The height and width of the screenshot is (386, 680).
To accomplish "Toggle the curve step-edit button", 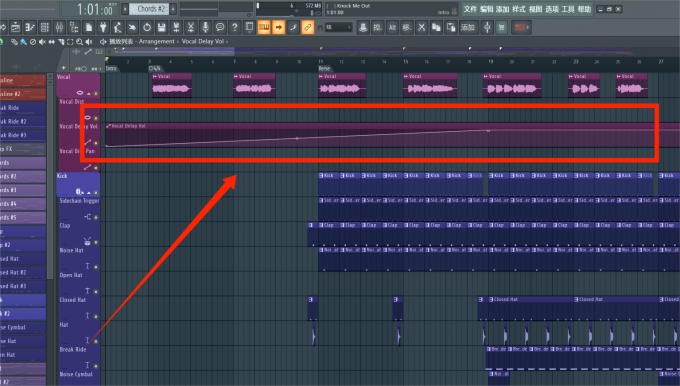I will 293,27.
